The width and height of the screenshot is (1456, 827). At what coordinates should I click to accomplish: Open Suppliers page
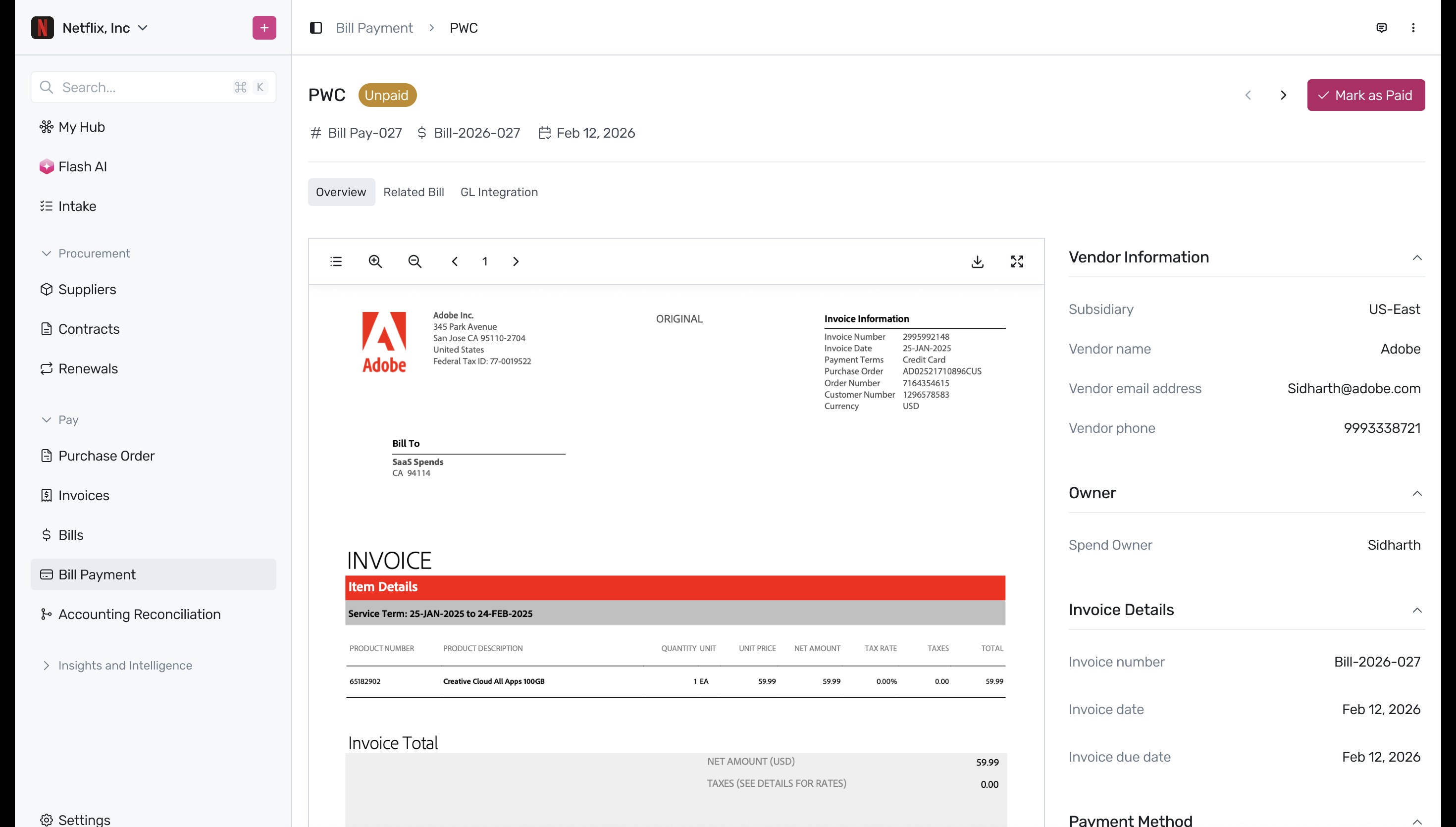tap(154, 289)
